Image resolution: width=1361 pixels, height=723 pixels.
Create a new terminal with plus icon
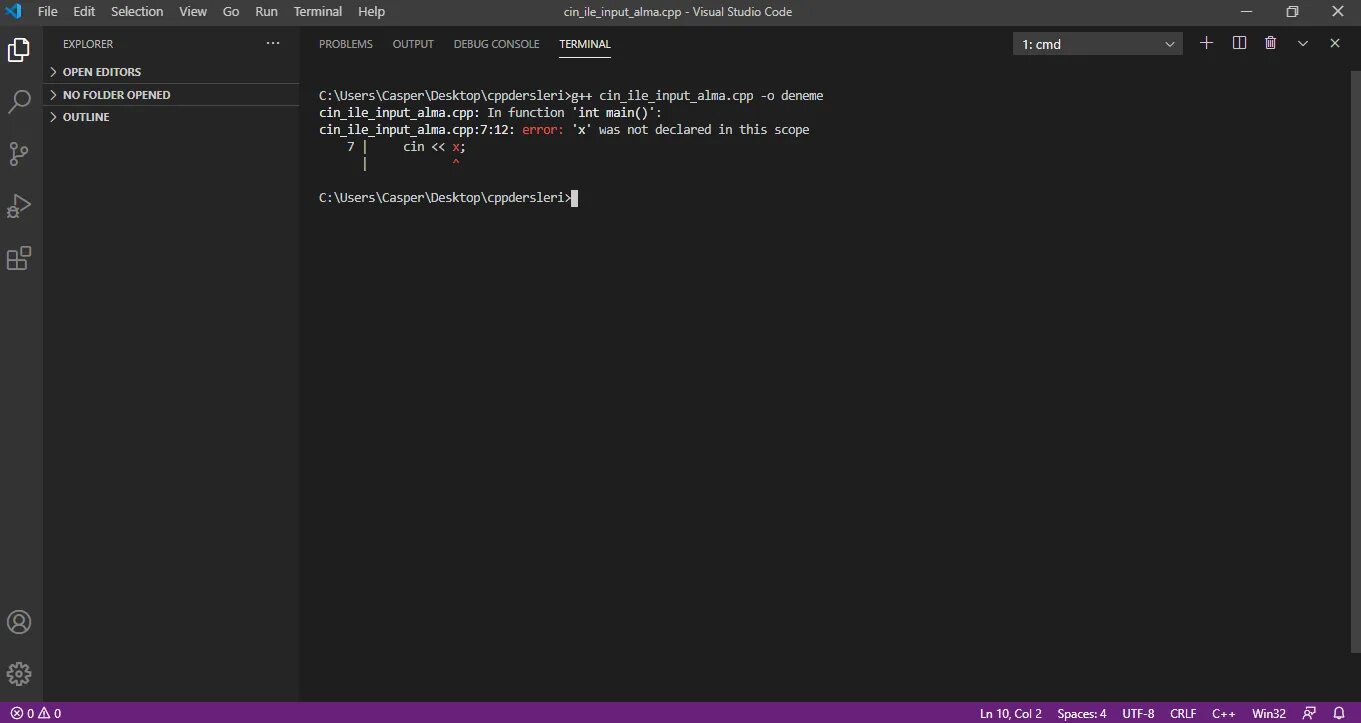pyautogui.click(x=1206, y=43)
